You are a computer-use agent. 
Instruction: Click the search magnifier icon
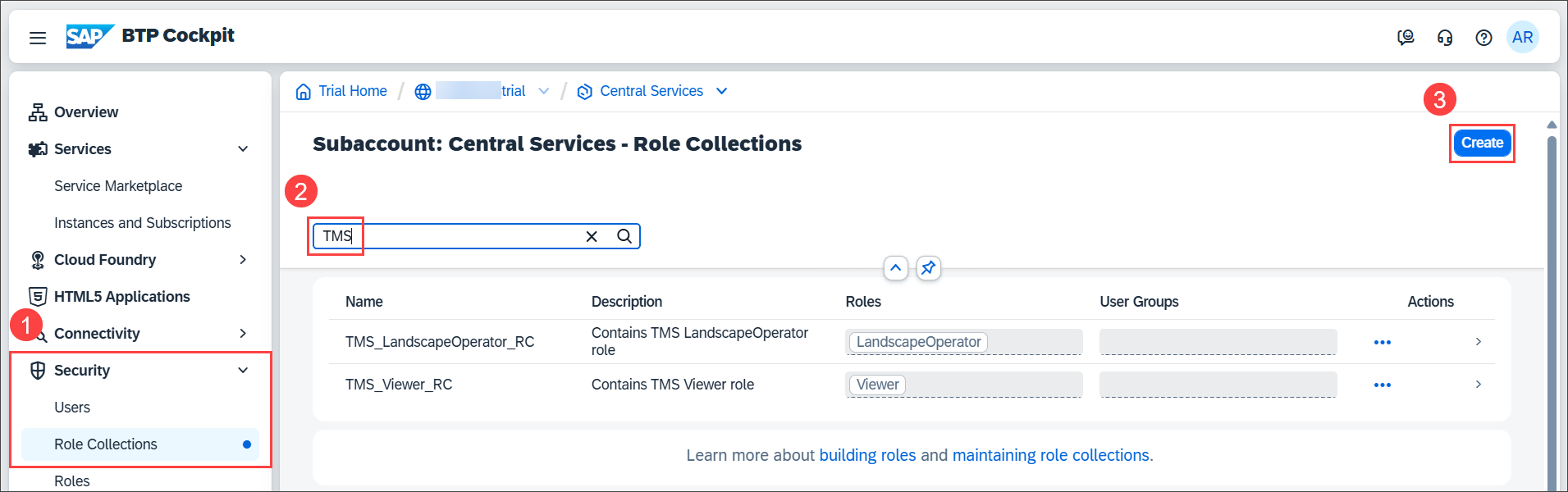pyautogui.click(x=624, y=236)
